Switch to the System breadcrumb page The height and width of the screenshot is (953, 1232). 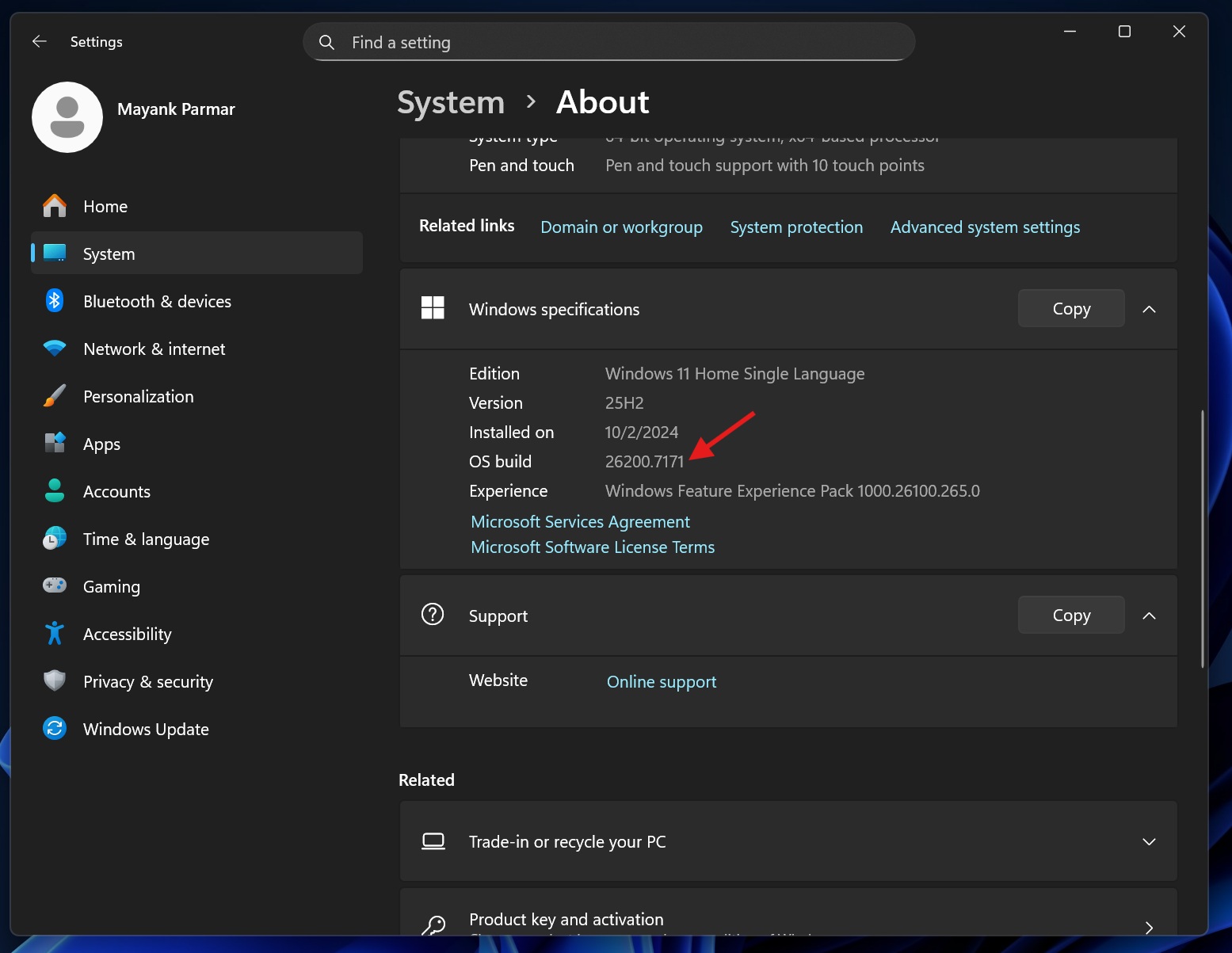[450, 102]
